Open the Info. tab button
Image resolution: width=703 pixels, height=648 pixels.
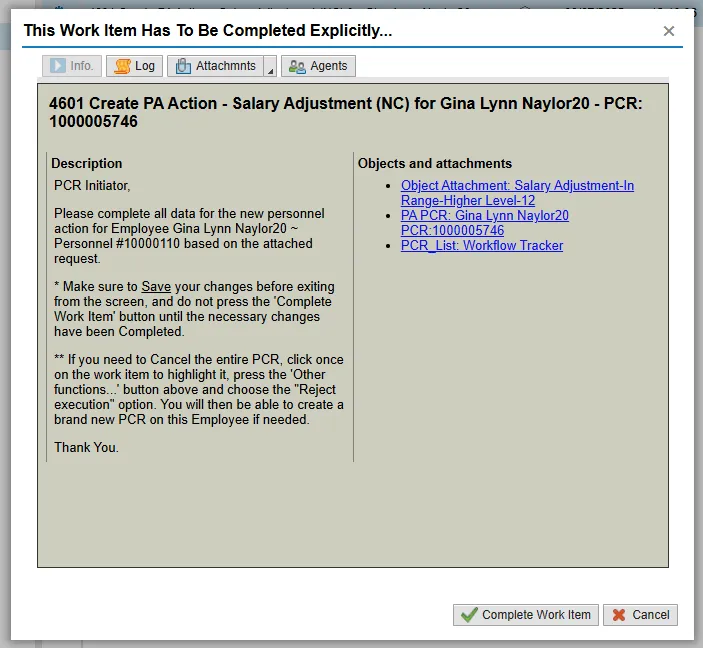pos(72,66)
